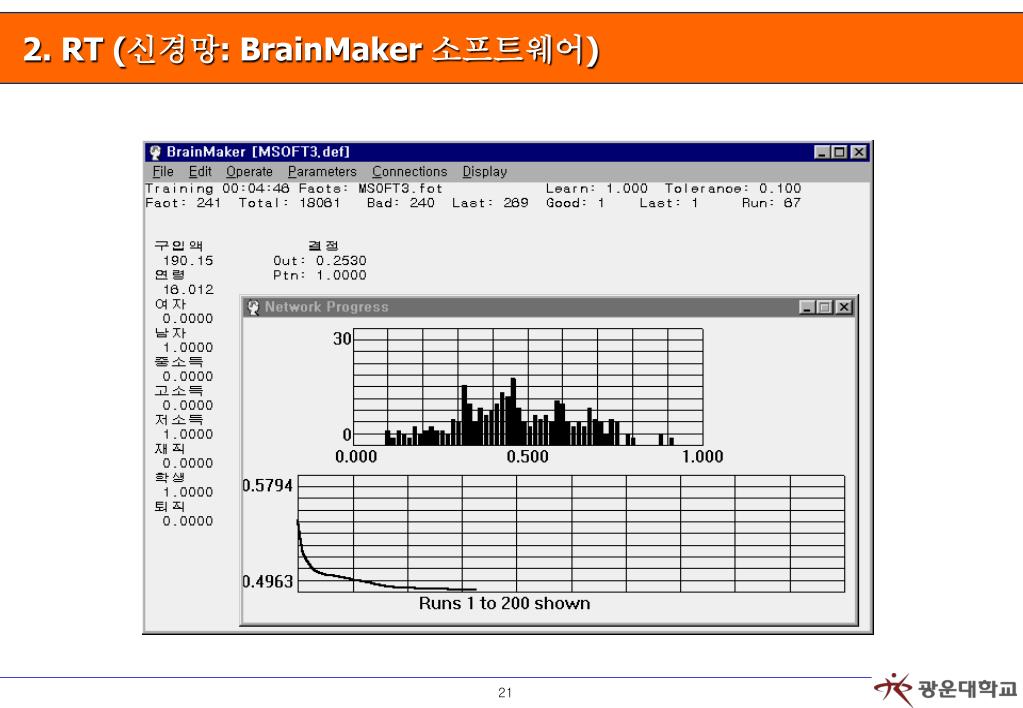Click the Facts: MSOFT3.fct file name

tap(371, 189)
